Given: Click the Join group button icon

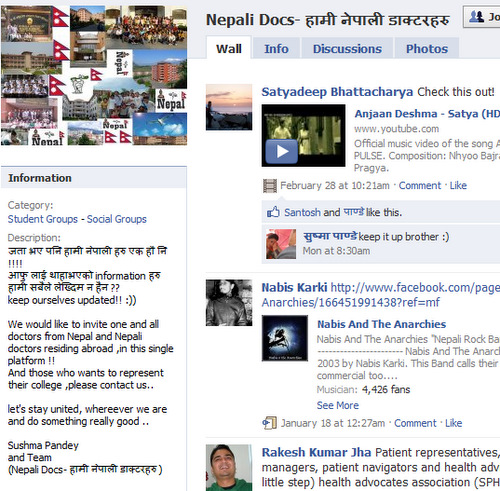Looking at the screenshot, I should click(x=477, y=16).
